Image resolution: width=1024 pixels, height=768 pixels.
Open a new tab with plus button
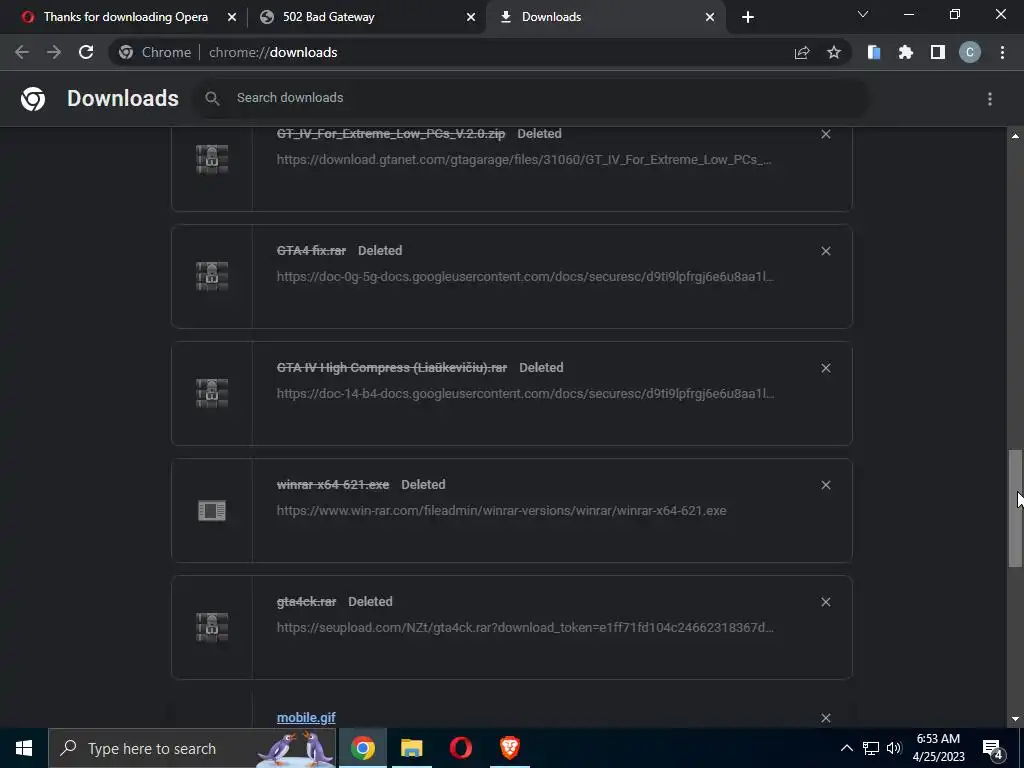(x=748, y=17)
